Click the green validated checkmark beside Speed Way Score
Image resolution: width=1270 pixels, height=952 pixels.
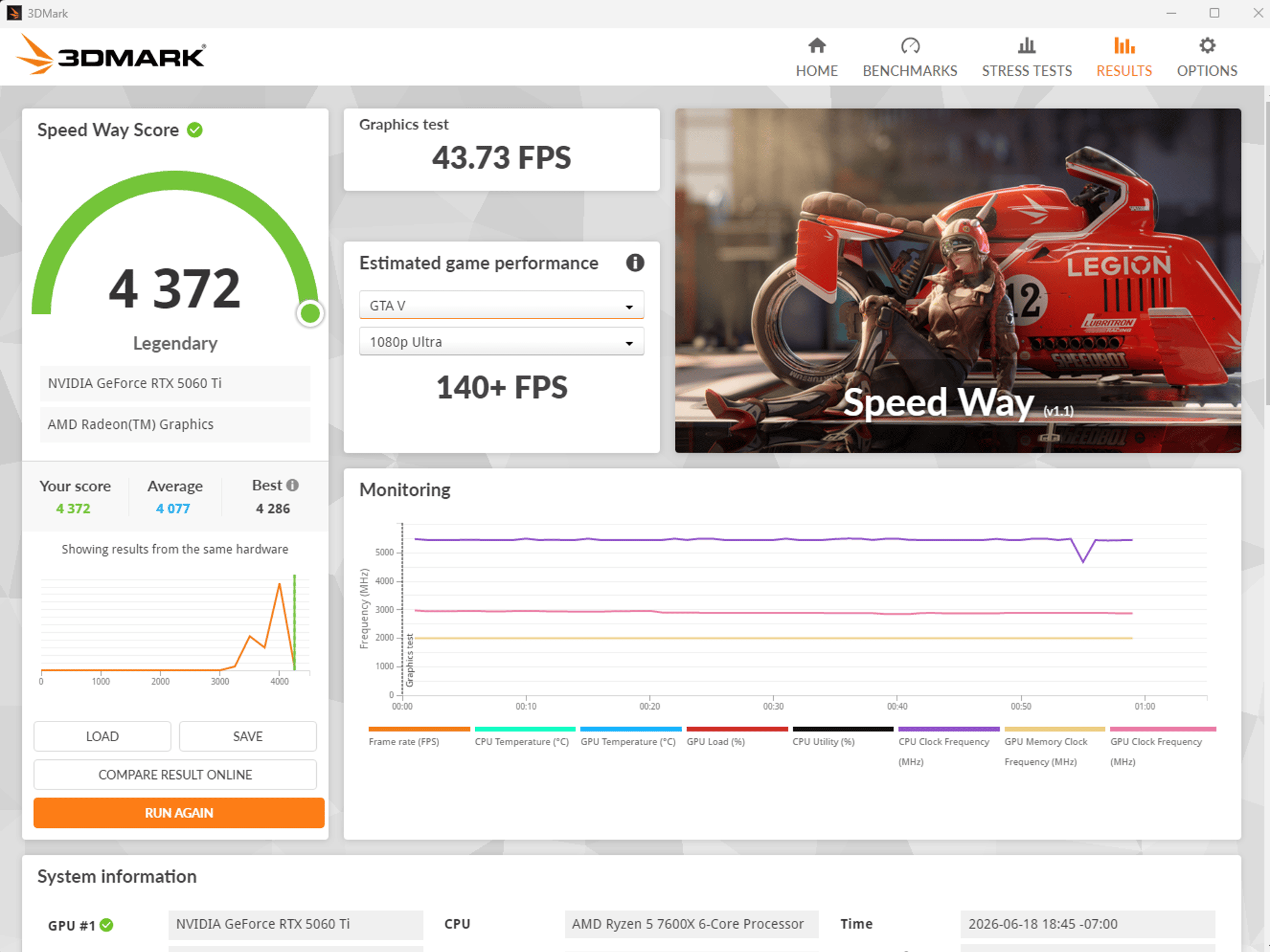[x=195, y=130]
